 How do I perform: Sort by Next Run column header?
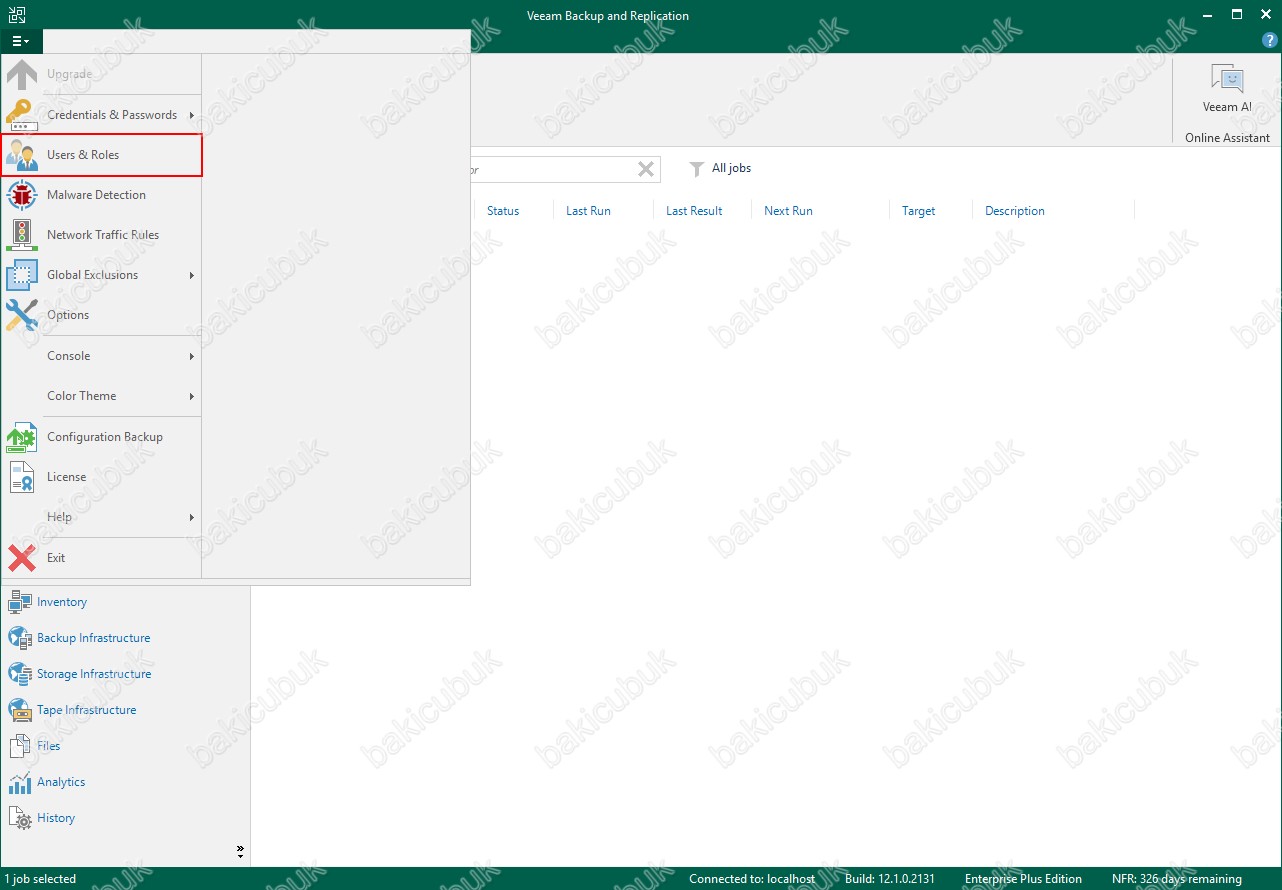[x=788, y=211]
